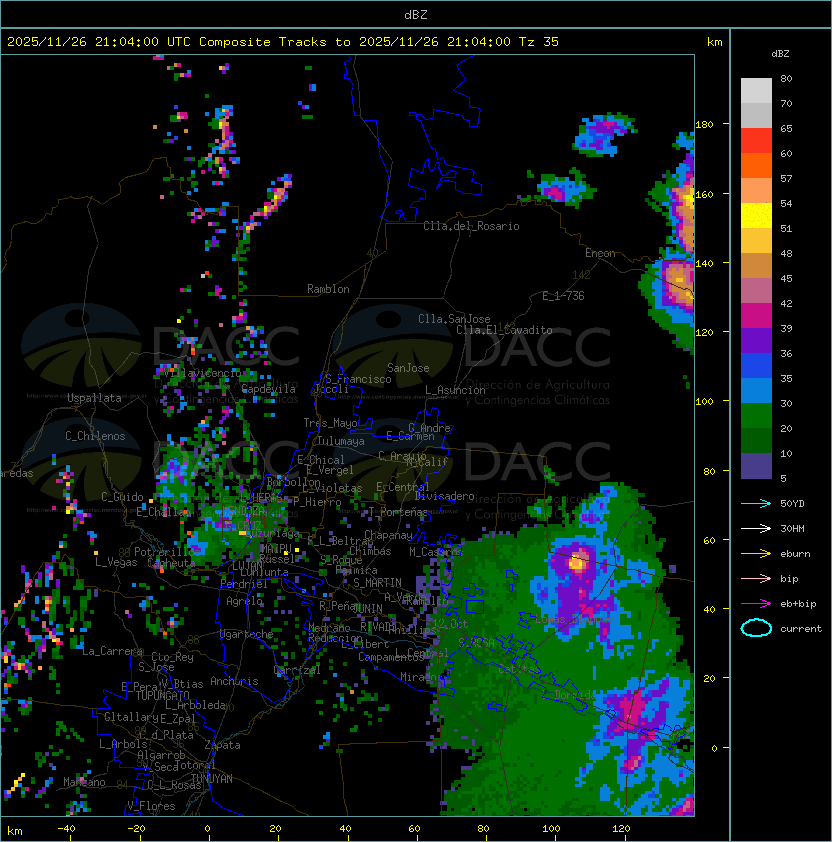Click the '180' tick on right km axis
The height and width of the screenshot is (842, 832).
coord(704,125)
